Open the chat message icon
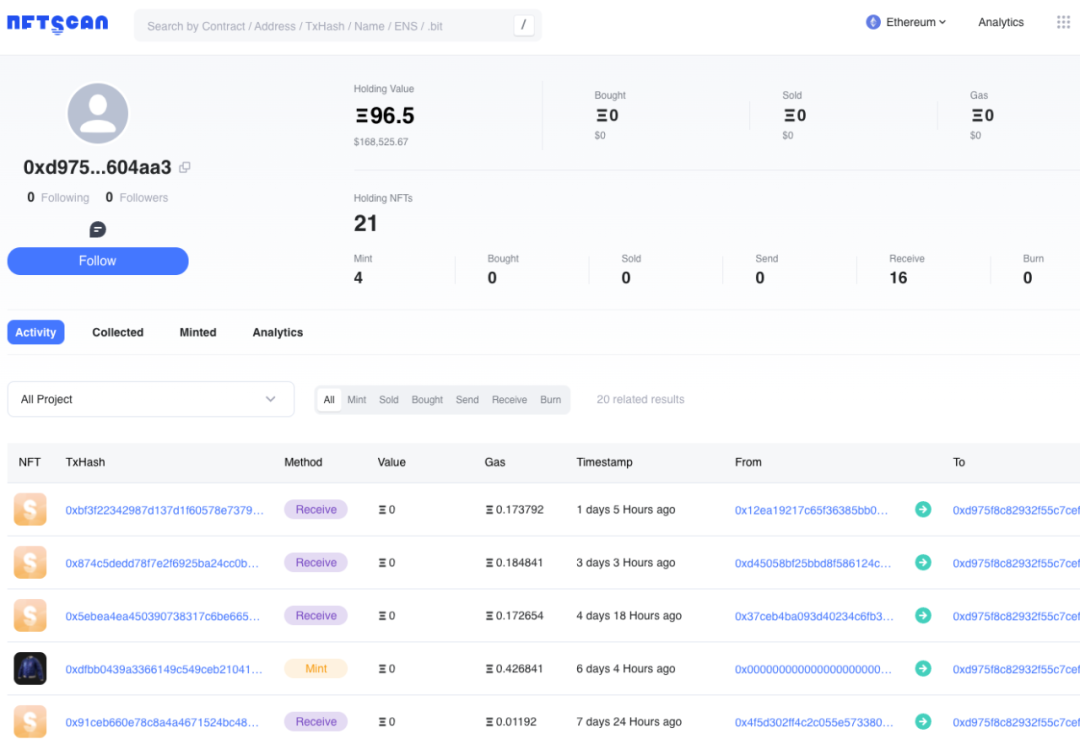 click(x=97, y=230)
